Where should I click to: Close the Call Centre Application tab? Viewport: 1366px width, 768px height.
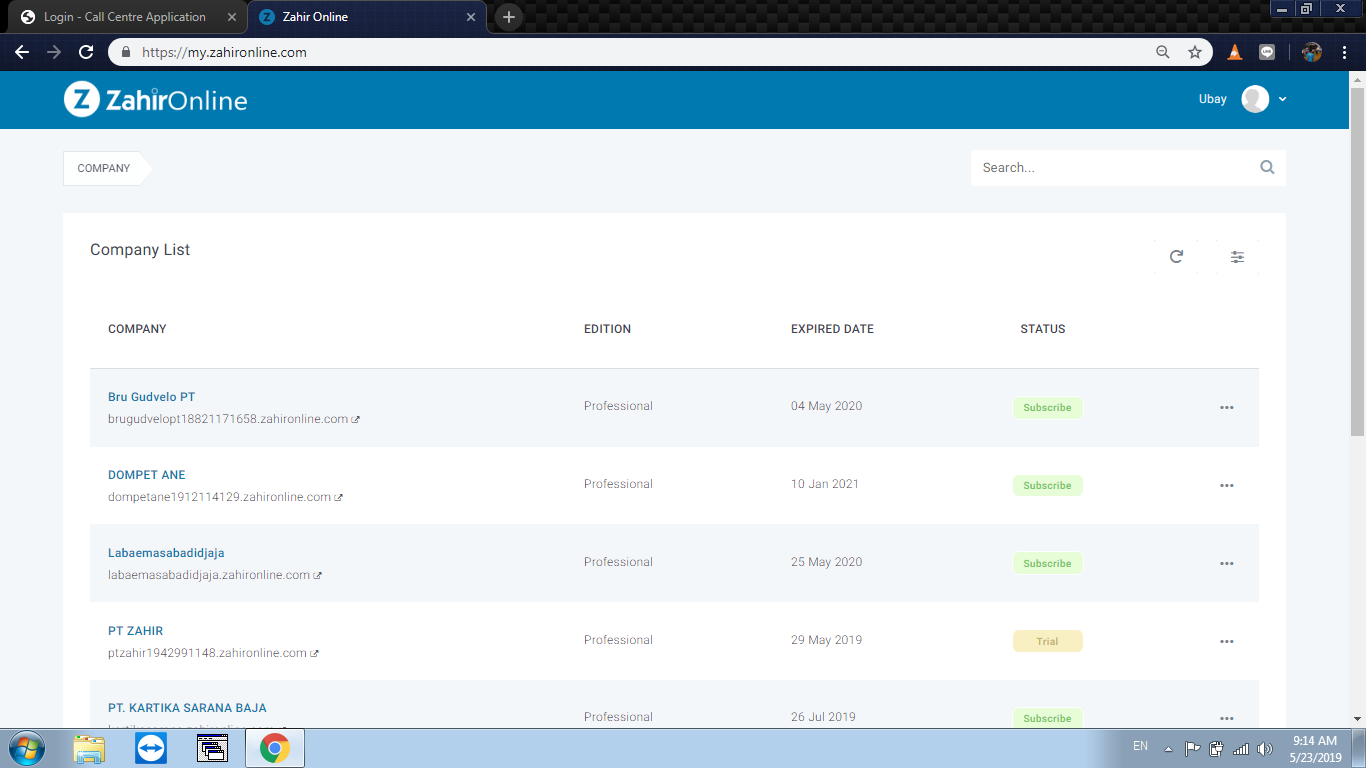point(232,17)
